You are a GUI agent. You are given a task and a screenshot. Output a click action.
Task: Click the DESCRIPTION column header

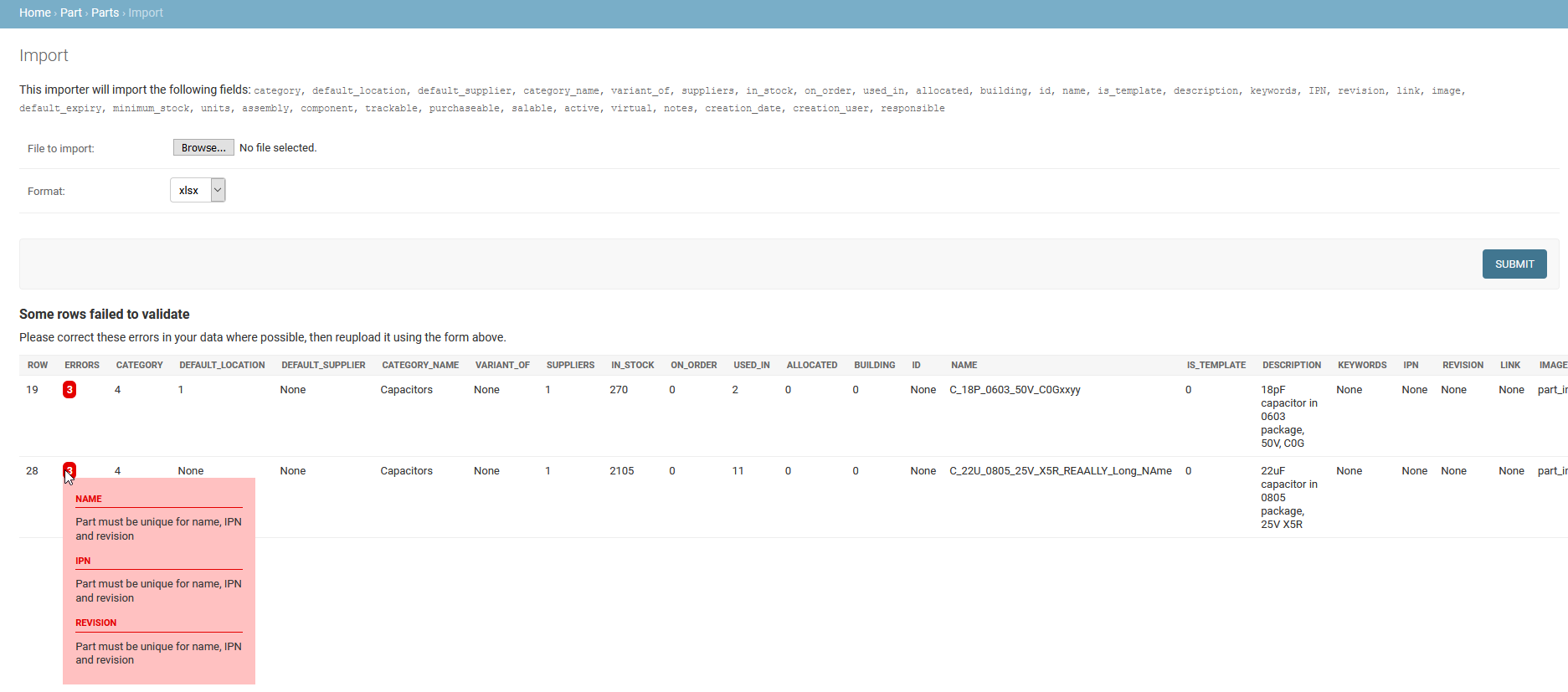point(1291,366)
